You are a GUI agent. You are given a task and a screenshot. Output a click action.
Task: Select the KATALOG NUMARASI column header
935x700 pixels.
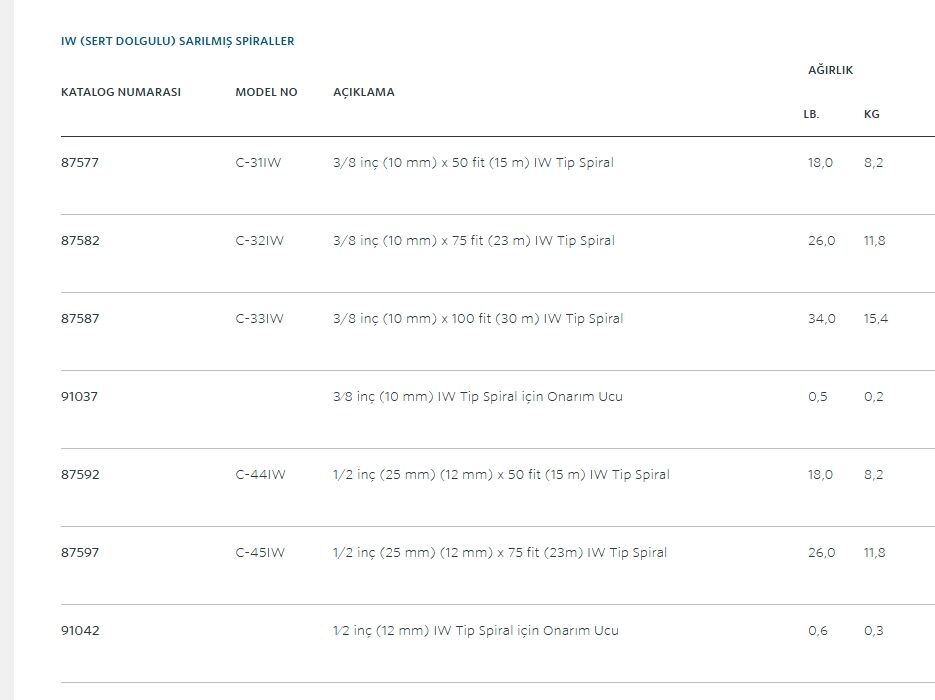pos(120,92)
